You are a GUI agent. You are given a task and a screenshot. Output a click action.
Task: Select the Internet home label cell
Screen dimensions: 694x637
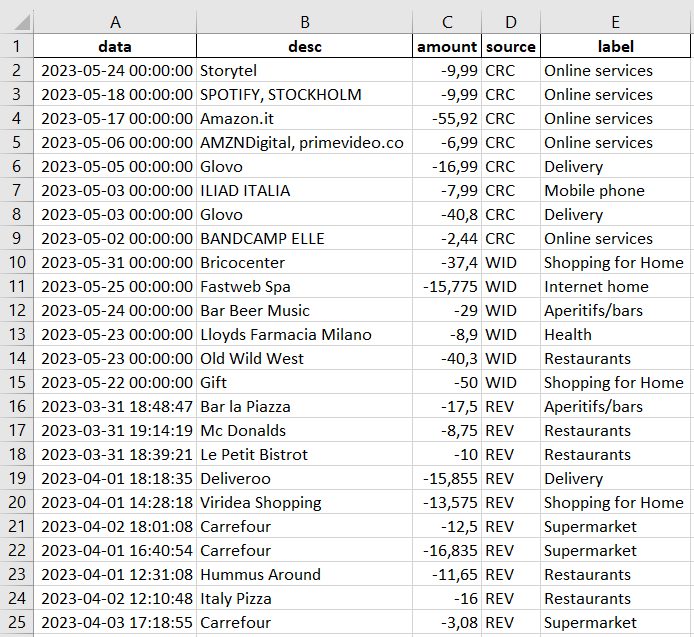click(615, 286)
